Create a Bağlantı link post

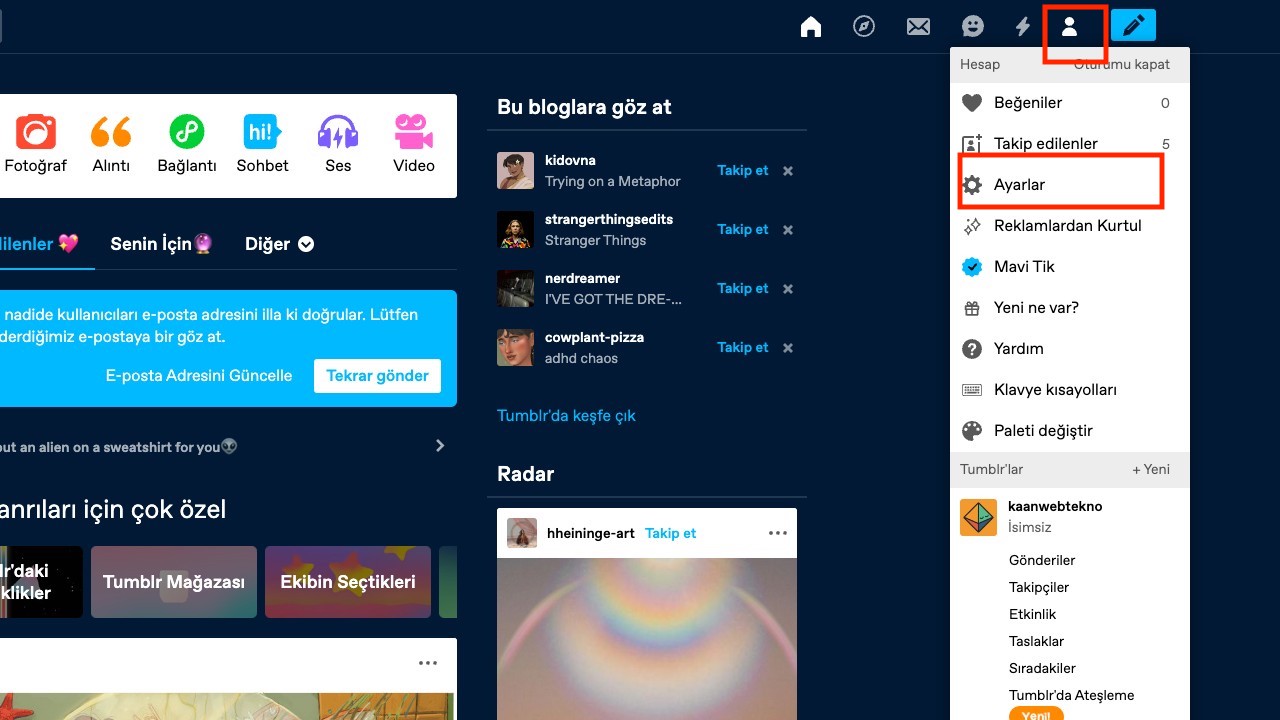pos(187,145)
